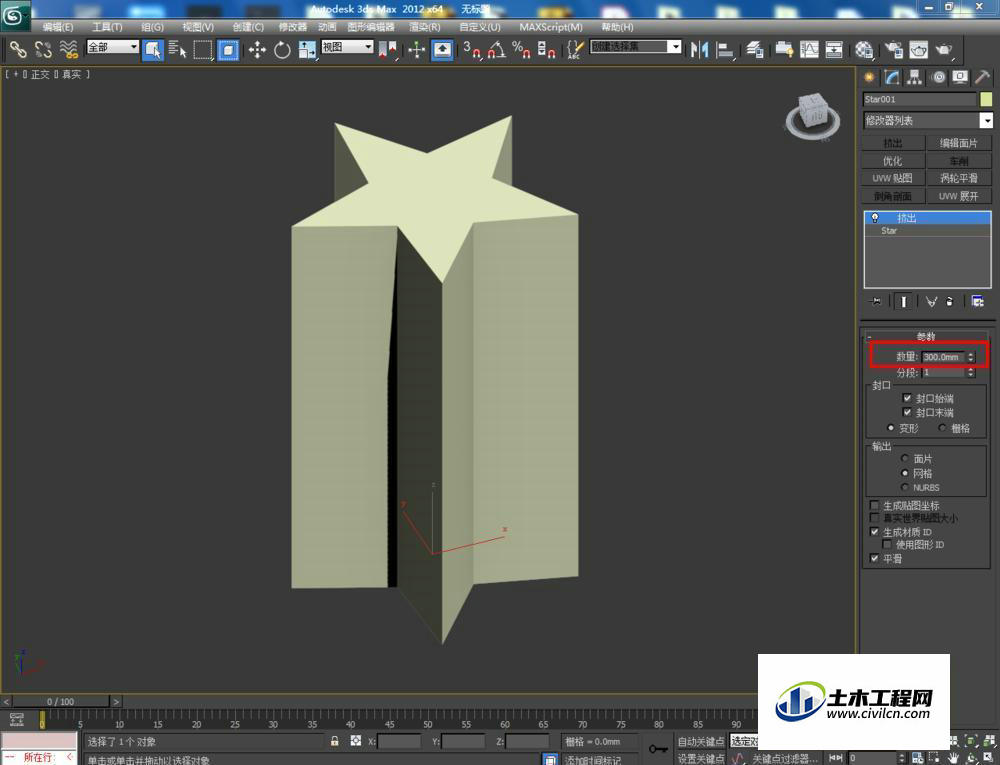Screen dimensions: 1000x765
Task: Click the Bind to Space Warp icon
Action: (68, 49)
